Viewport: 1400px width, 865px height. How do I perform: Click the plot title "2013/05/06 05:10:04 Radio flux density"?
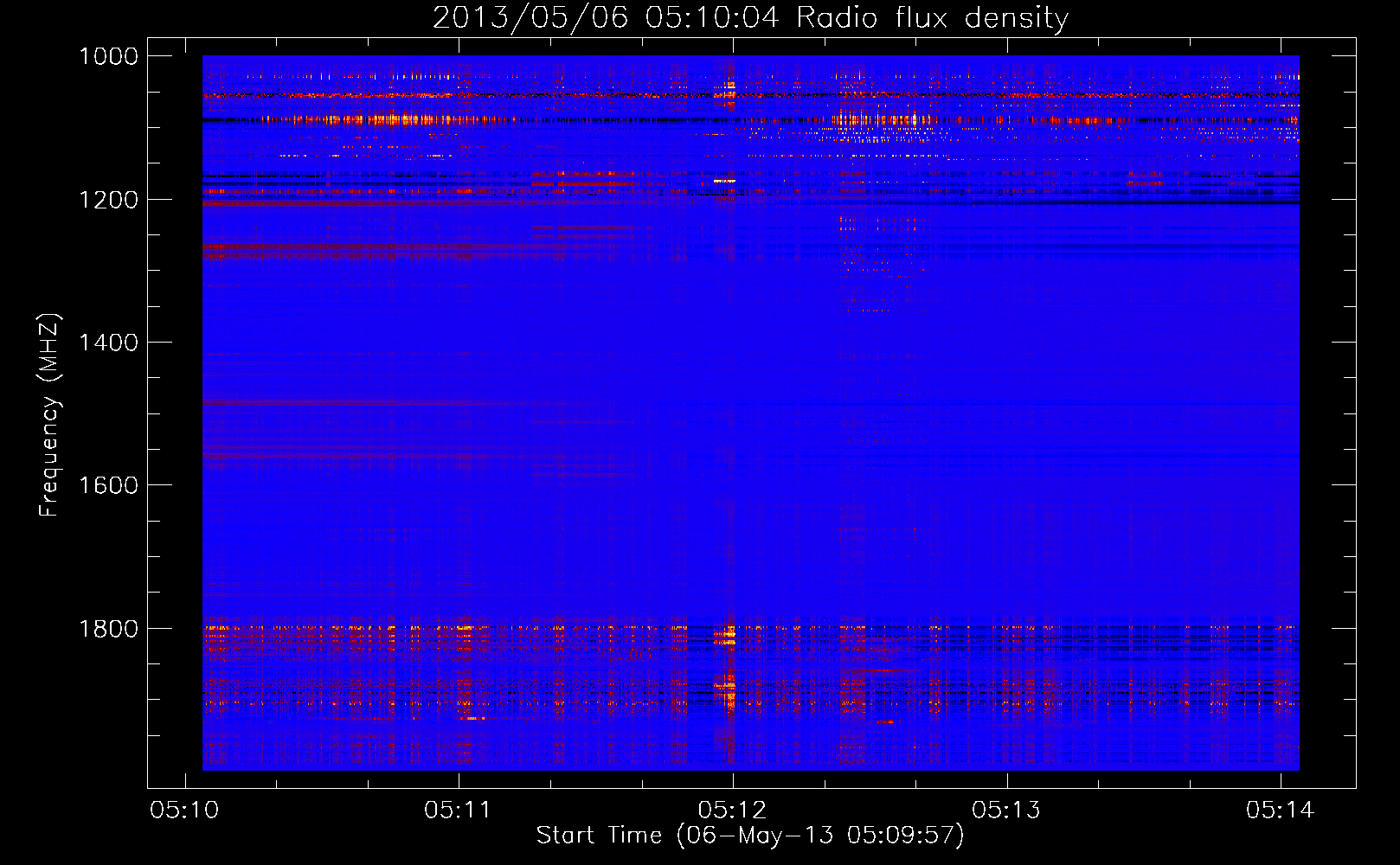click(x=750, y=17)
